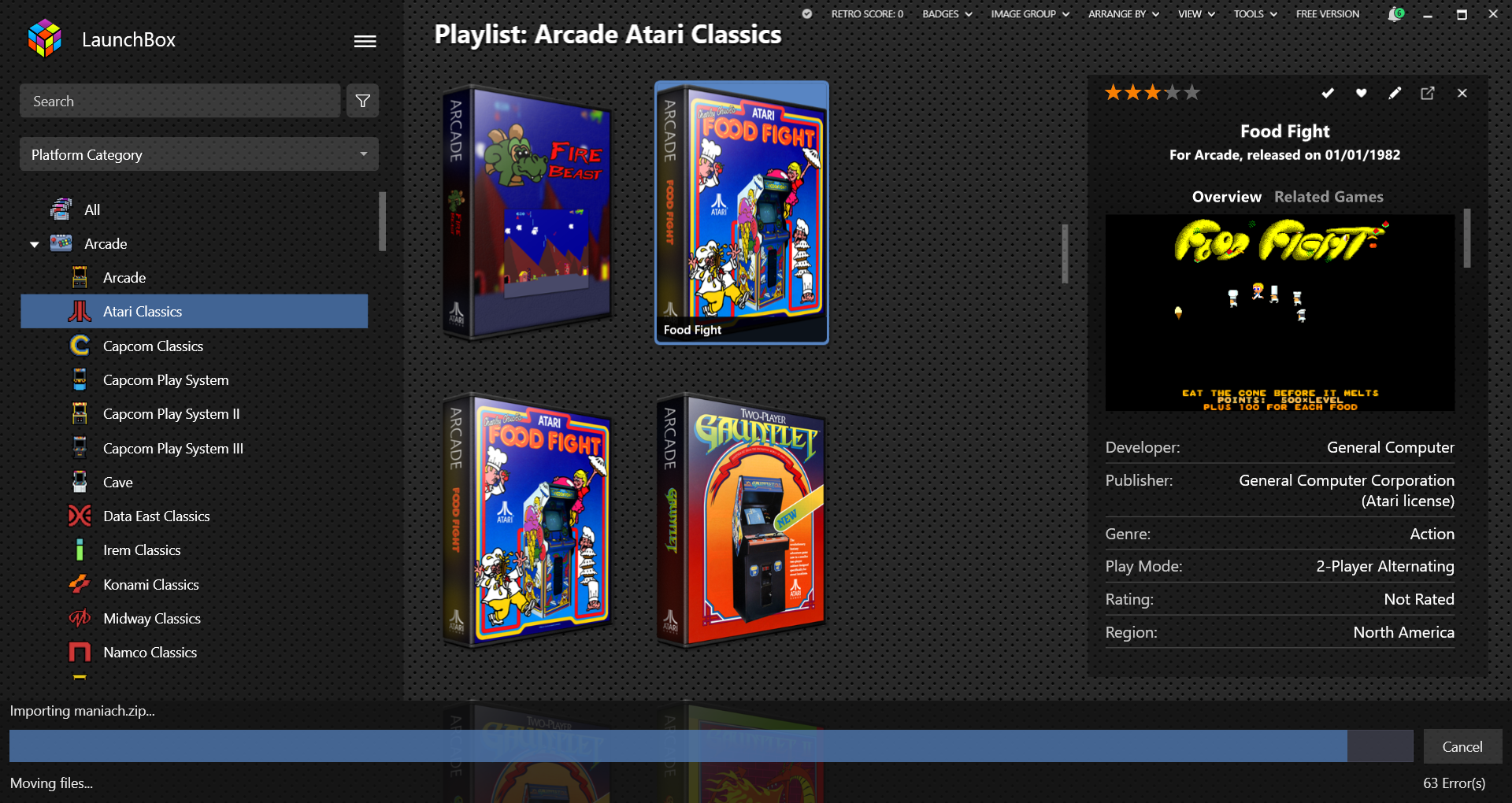
Task: Open the Image Group dropdown menu
Action: pyautogui.click(x=1030, y=13)
